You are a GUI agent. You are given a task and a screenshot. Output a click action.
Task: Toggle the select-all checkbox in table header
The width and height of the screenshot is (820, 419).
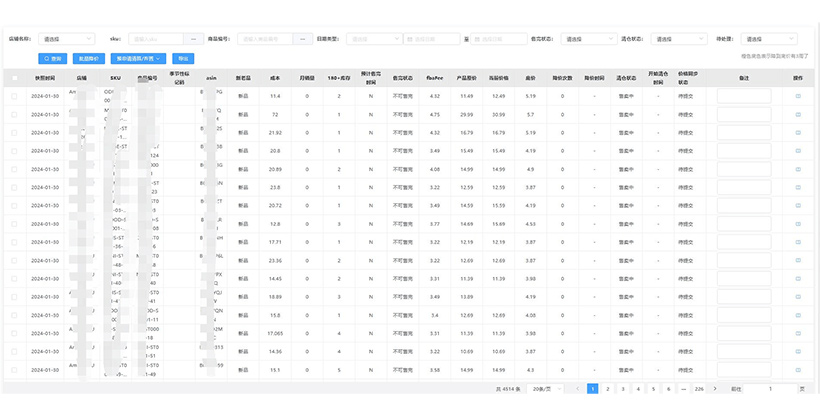pyautogui.click(x=14, y=77)
